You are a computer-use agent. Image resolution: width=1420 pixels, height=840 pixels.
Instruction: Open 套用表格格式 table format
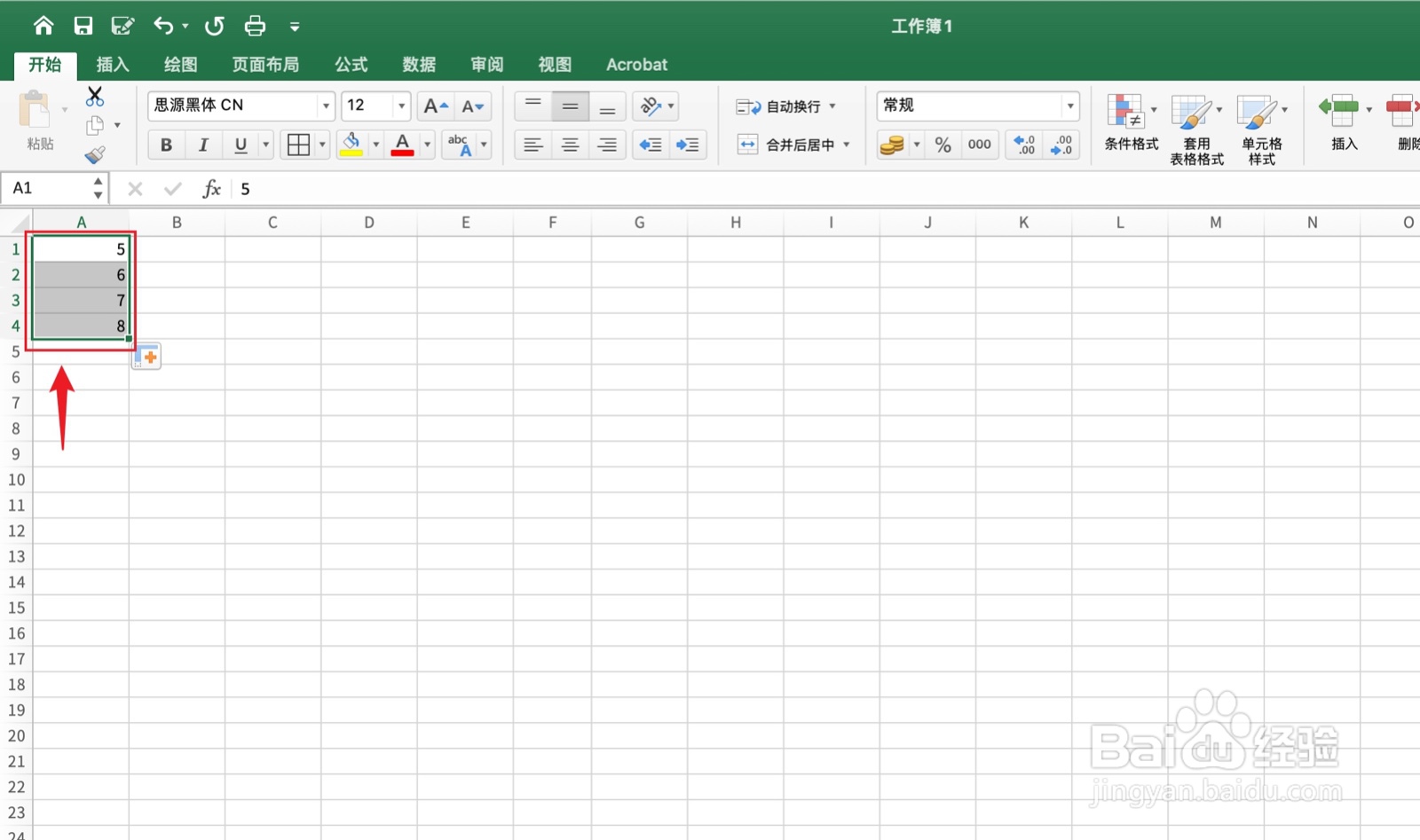tap(1196, 130)
